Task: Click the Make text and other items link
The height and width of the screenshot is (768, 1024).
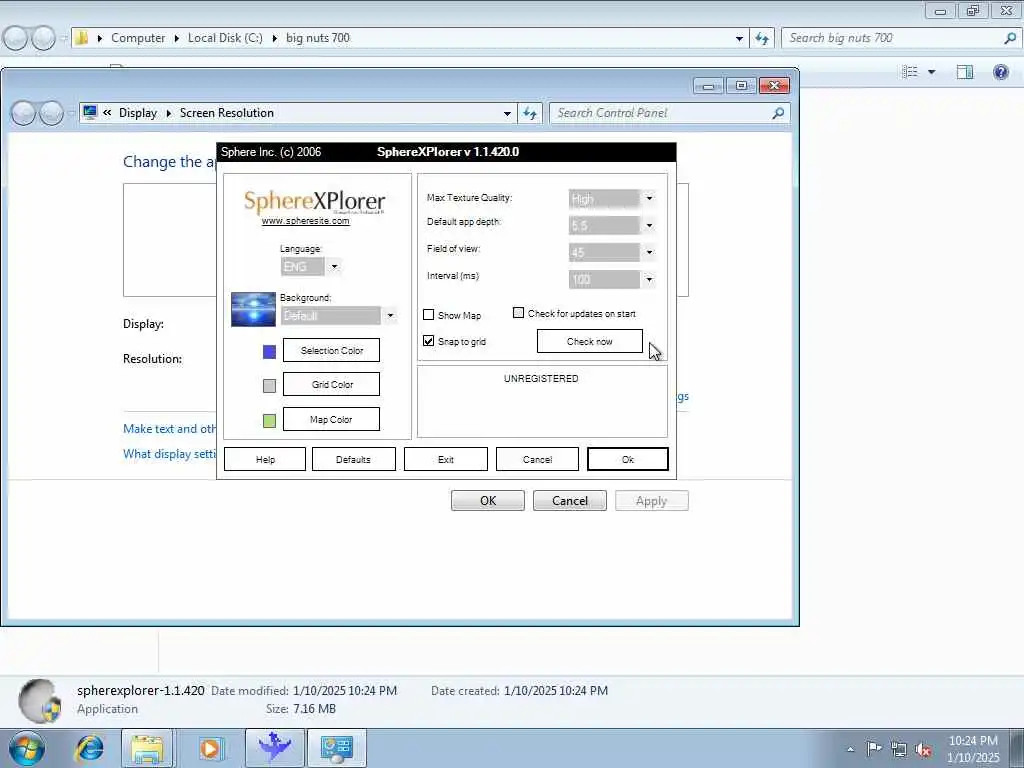Action: click(x=170, y=428)
